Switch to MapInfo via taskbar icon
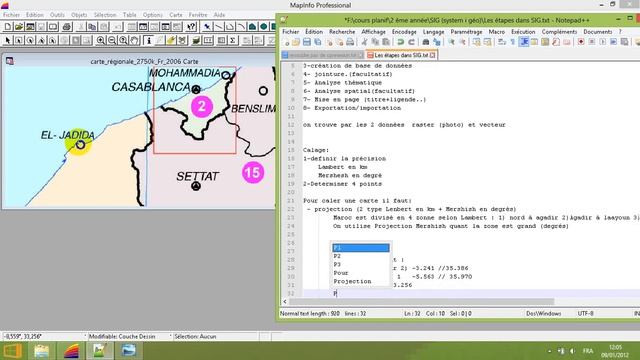The image size is (640, 360). click(71, 351)
